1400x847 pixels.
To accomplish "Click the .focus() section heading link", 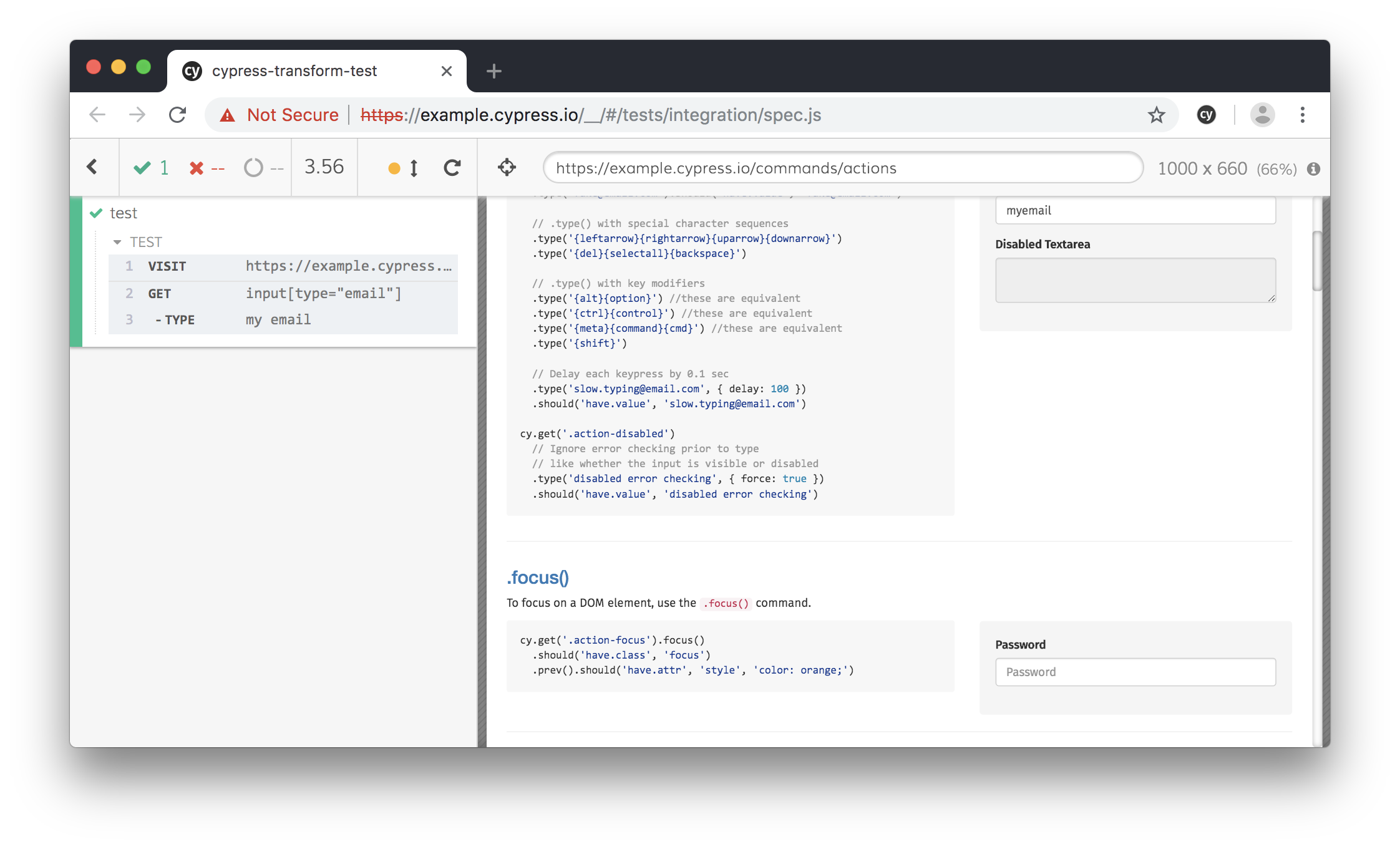I will click(538, 578).
